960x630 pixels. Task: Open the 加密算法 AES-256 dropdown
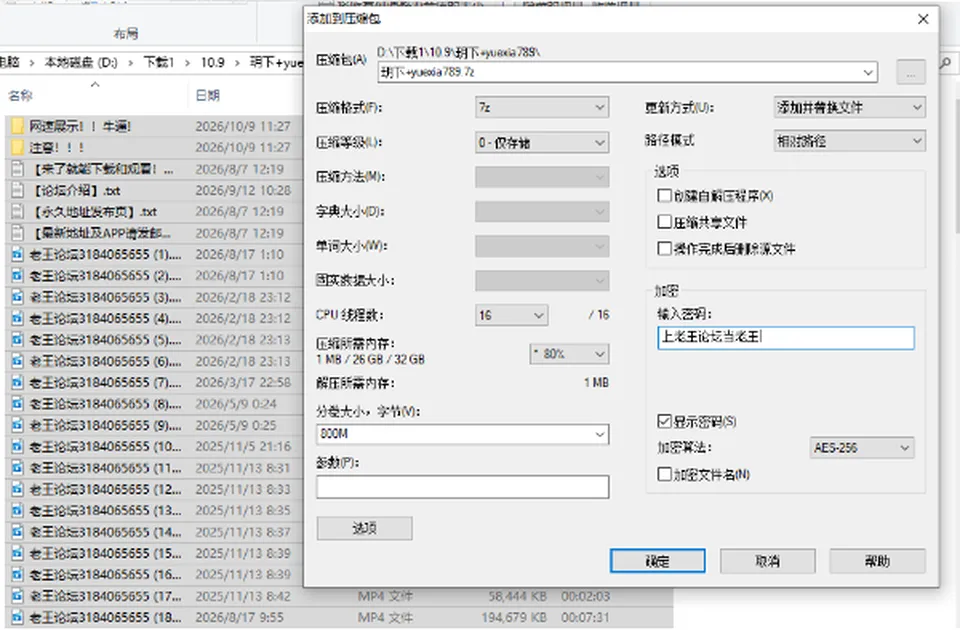point(861,448)
